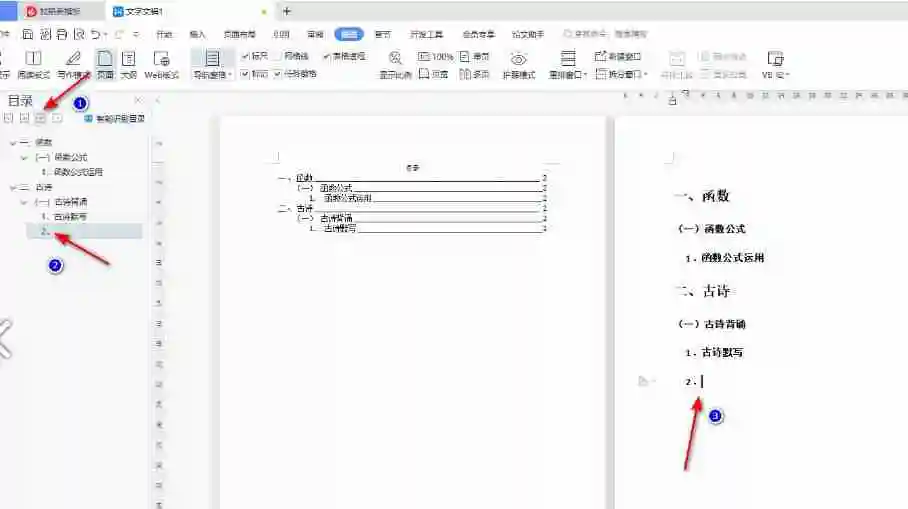908x509 pixels.
Task: Open the 引用 References tab
Action: click(x=281, y=34)
